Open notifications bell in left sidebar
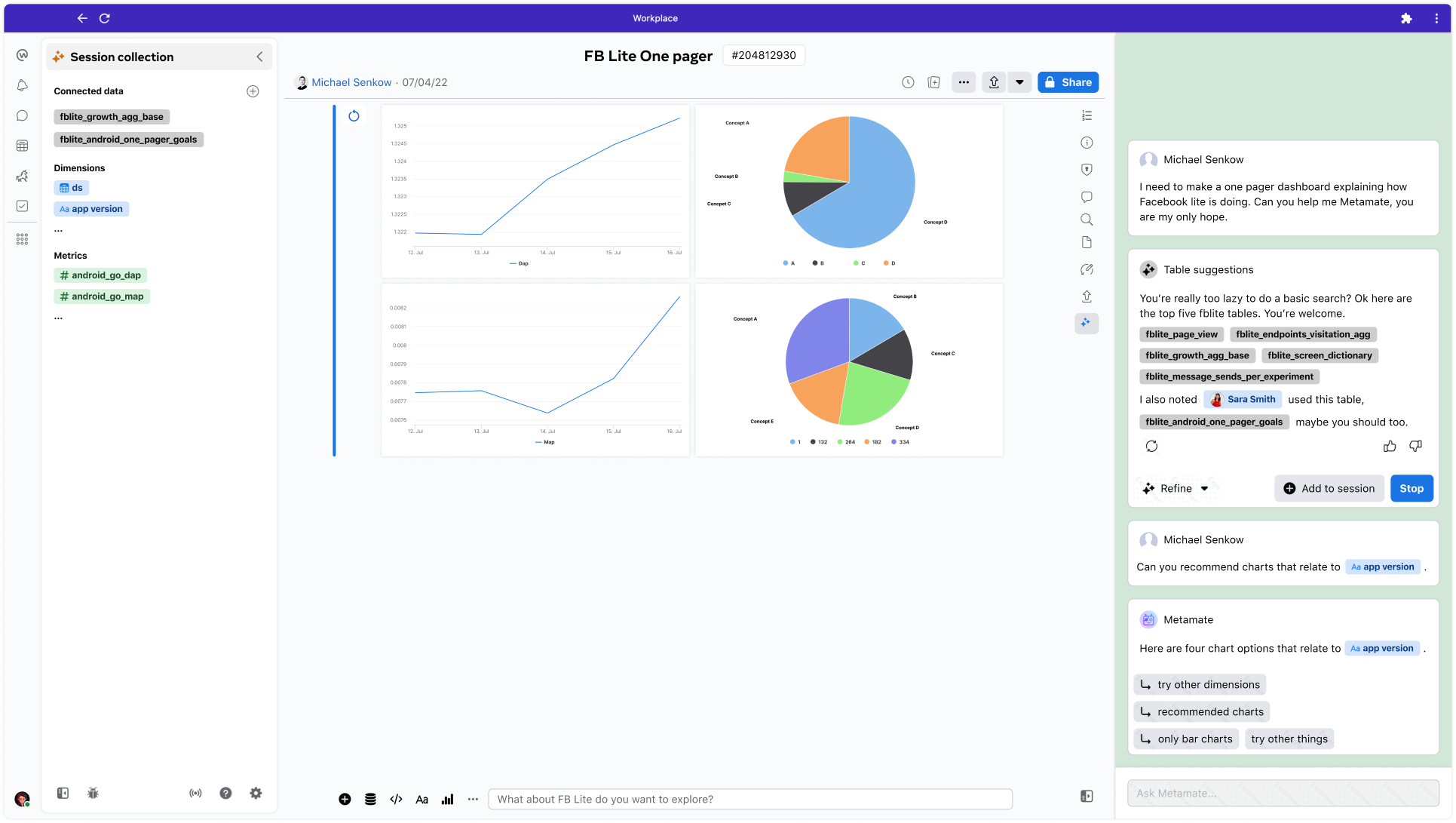The image size is (1456, 823). [x=23, y=85]
